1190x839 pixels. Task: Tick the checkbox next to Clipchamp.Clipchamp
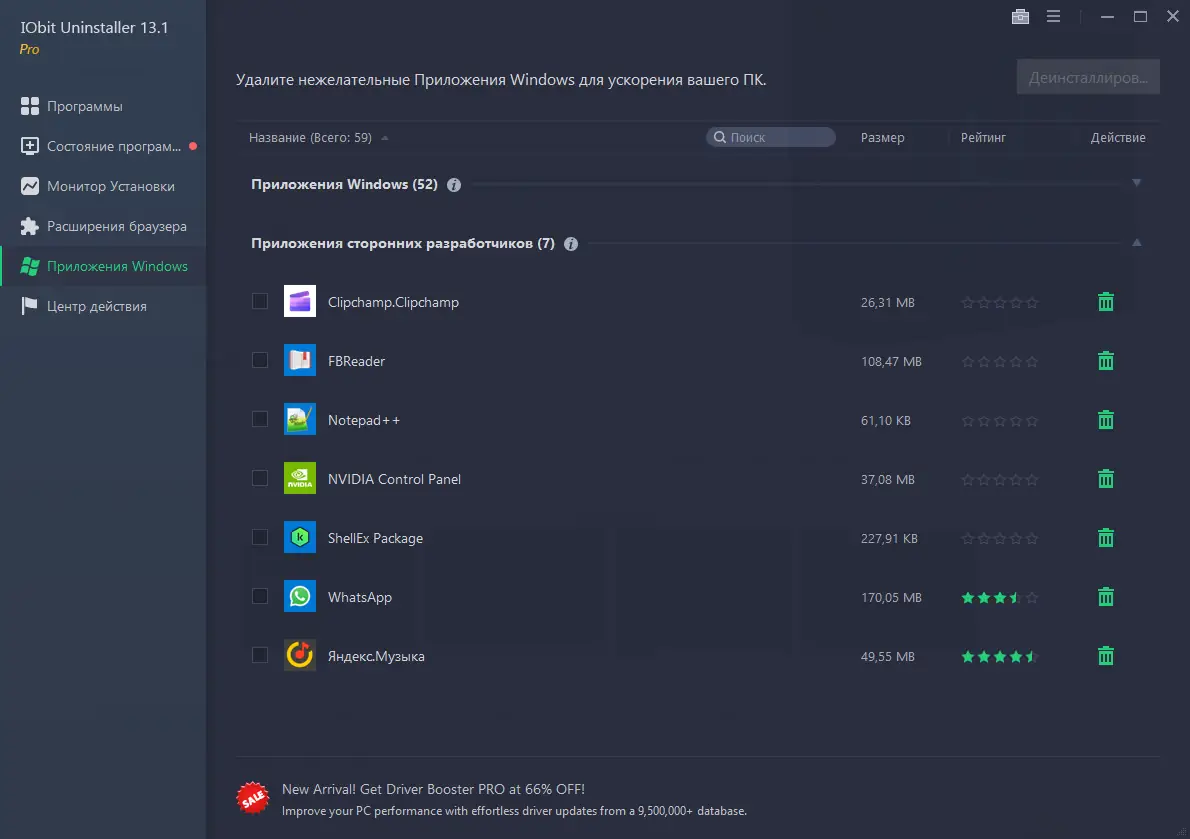coord(260,301)
